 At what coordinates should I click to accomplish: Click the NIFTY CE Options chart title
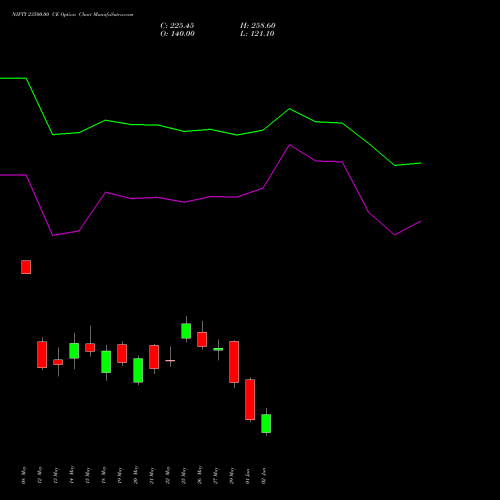[x=73, y=14]
